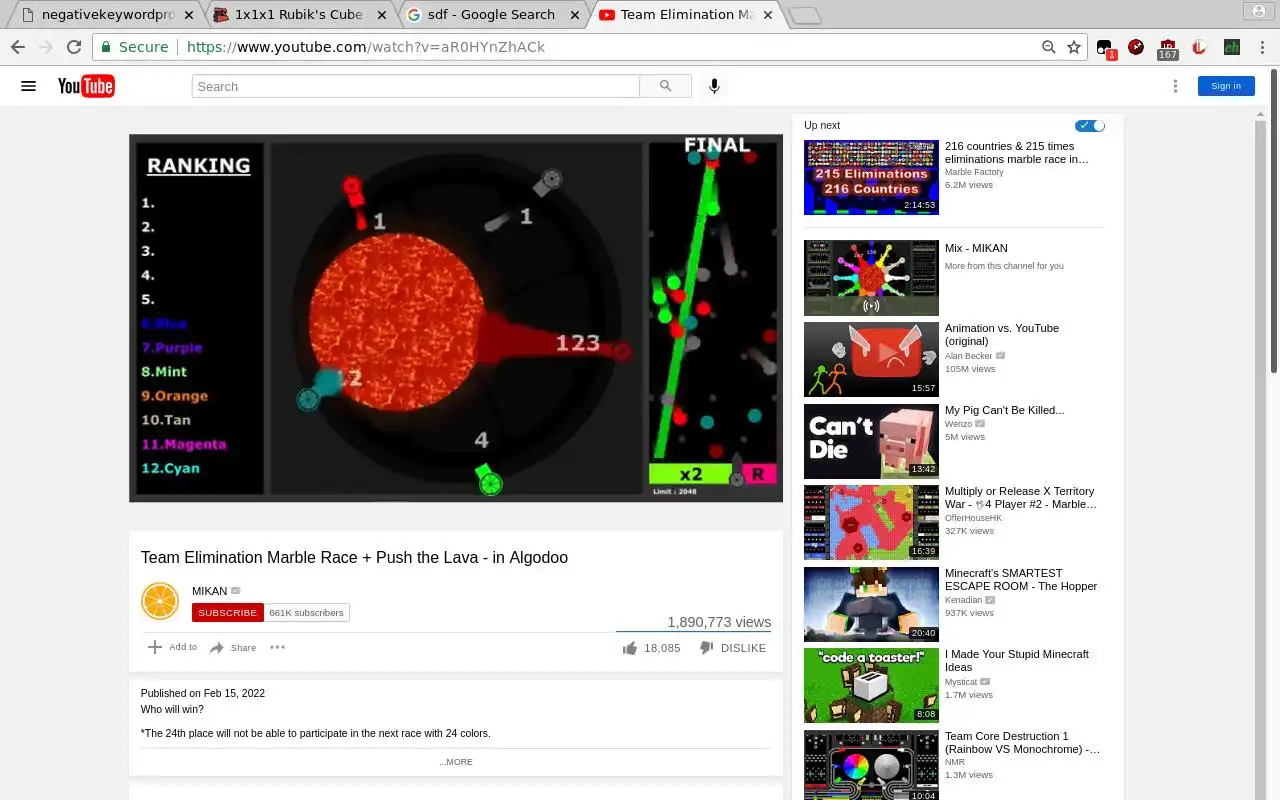The height and width of the screenshot is (800, 1280).
Task: Click the thumbs up like icon
Action: [x=629, y=648]
